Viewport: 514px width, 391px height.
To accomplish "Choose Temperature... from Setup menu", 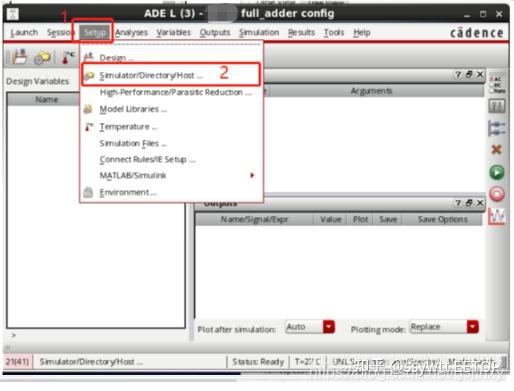I will (x=171, y=127).
